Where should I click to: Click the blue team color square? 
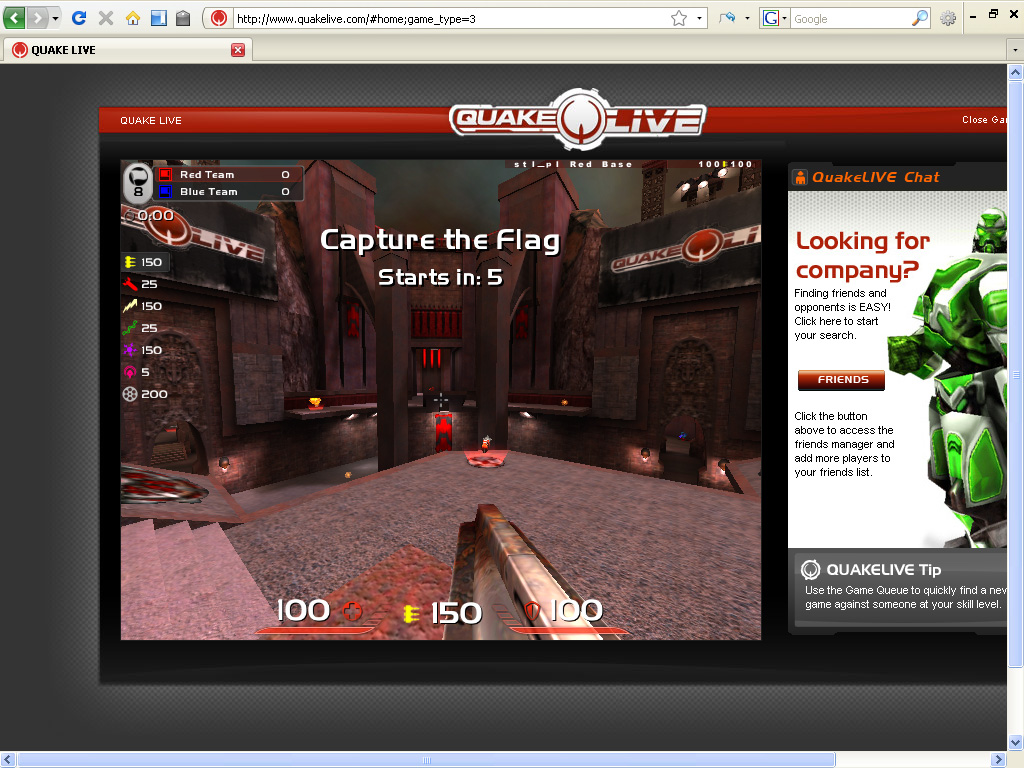(165, 191)
